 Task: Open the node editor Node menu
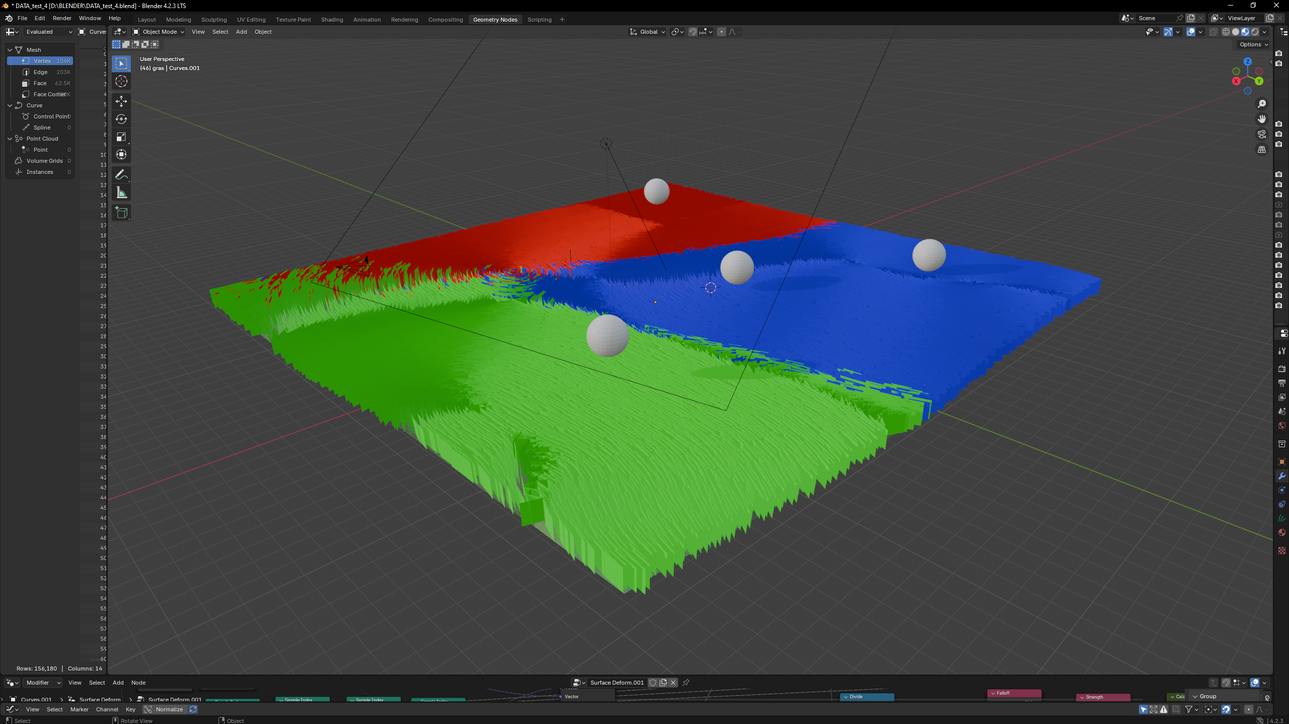point(138,683)
